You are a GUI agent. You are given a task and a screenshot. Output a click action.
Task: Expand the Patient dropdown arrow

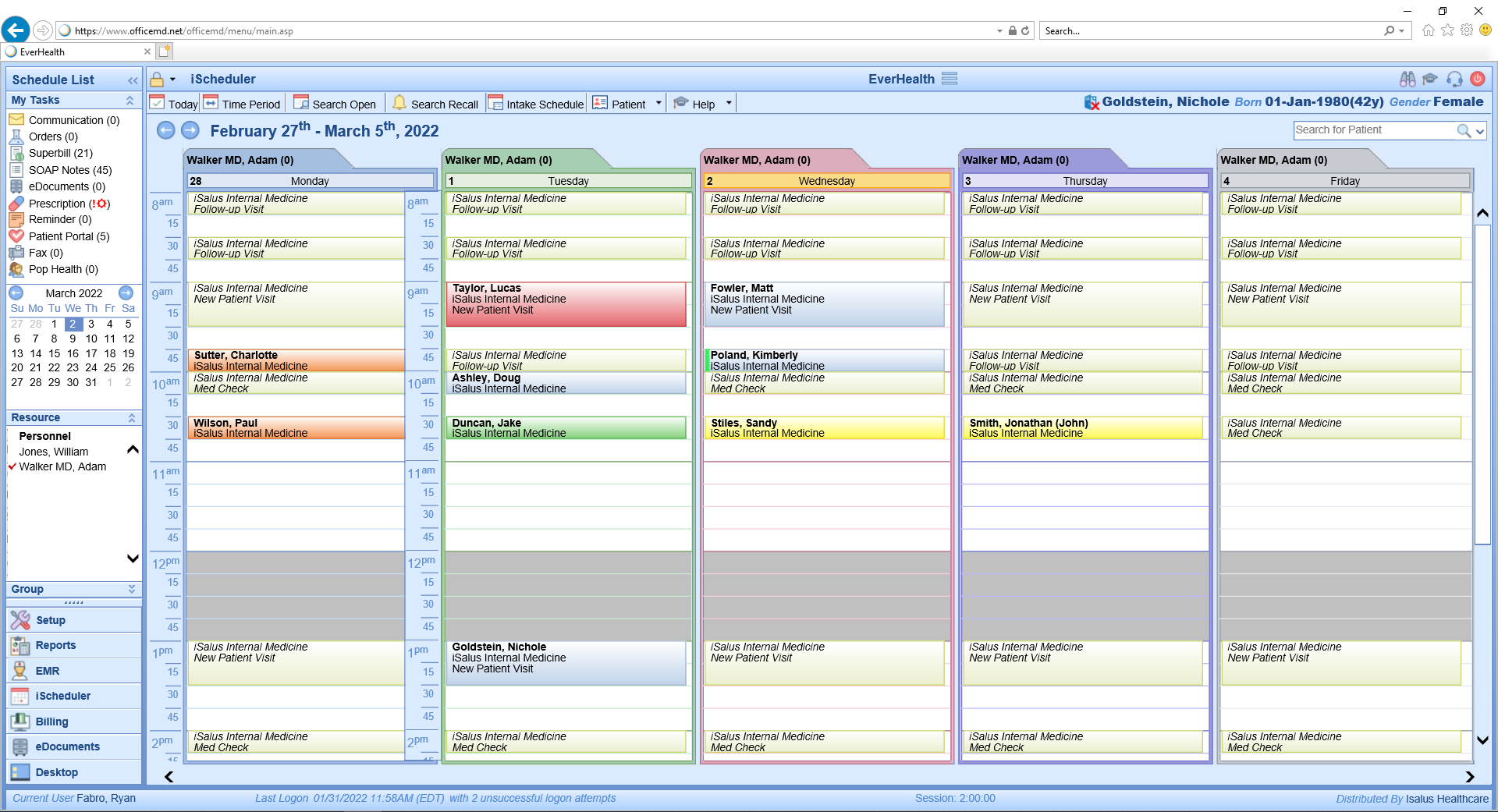tap(658, 103)
